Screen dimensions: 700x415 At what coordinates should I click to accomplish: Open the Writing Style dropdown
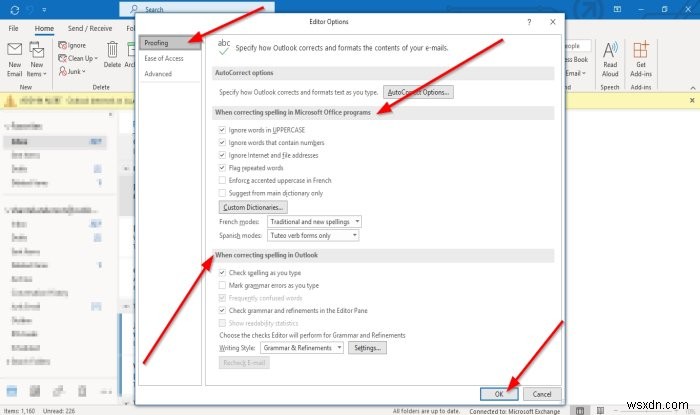[302, 348]
